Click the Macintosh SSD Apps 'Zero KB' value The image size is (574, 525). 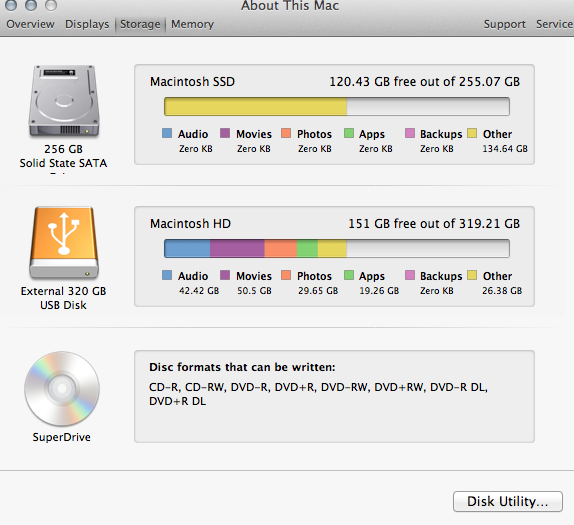pyautogui.click(x=376, y=149)
